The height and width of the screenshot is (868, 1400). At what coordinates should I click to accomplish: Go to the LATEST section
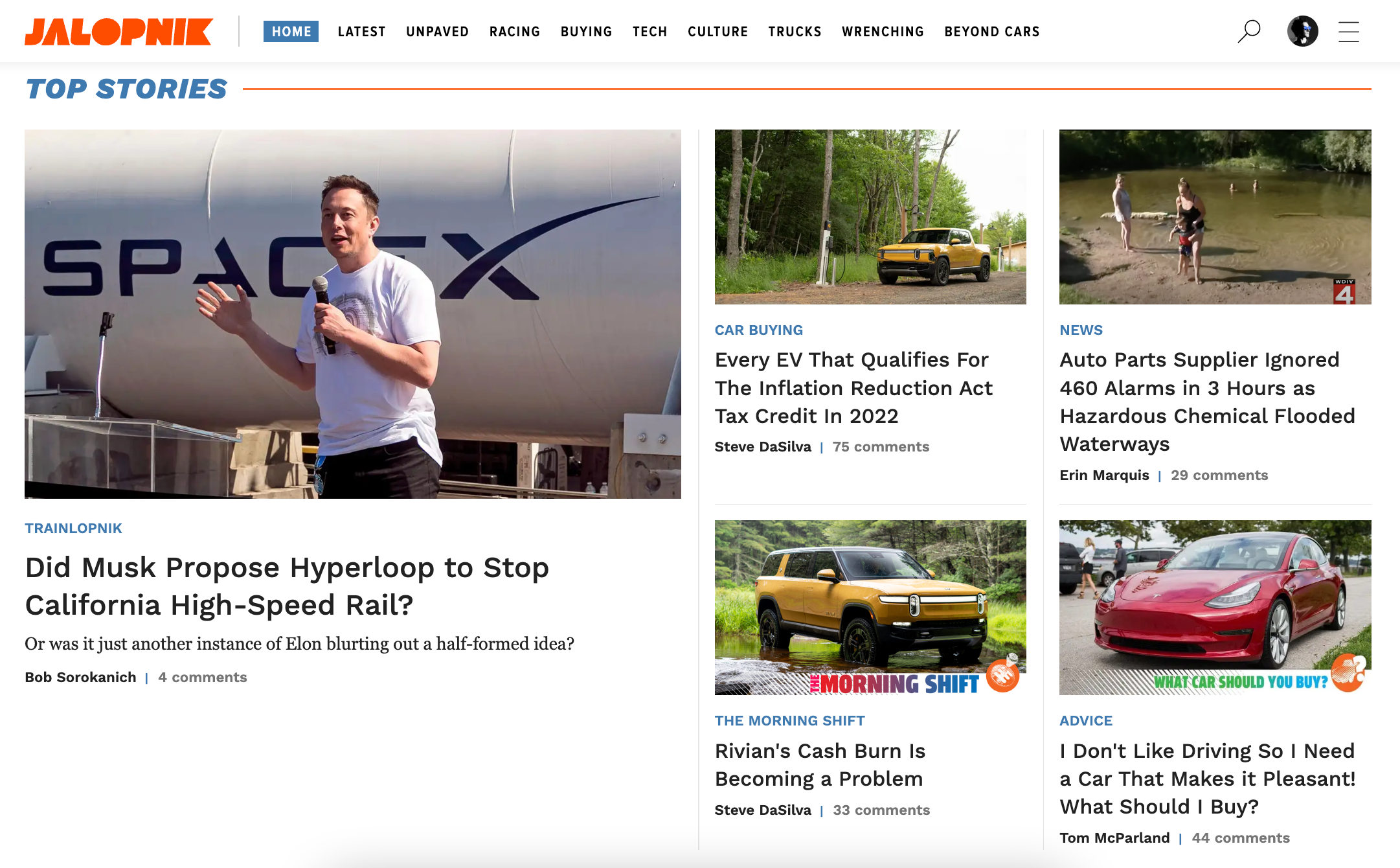point(361,32)
